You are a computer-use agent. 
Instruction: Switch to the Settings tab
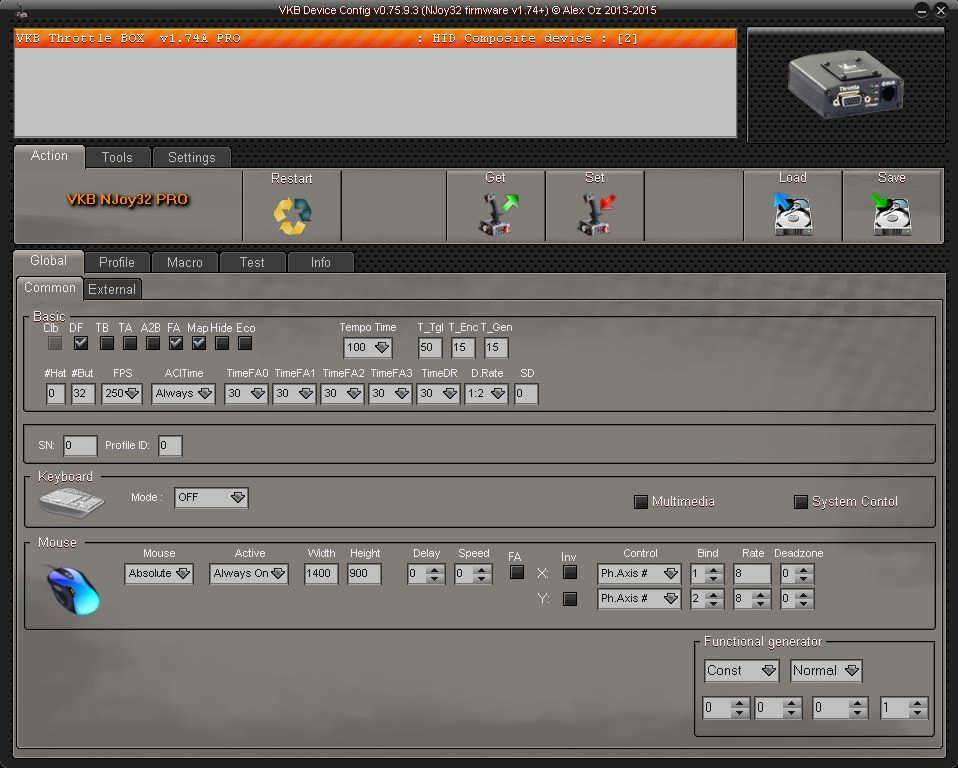pos(192,158)
